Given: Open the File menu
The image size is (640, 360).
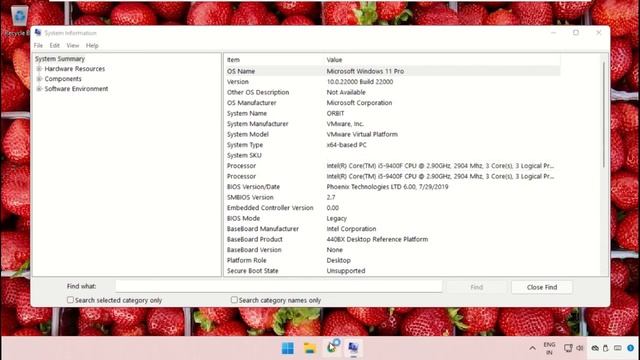Looking at the screenshot, I should pos(38,45).
